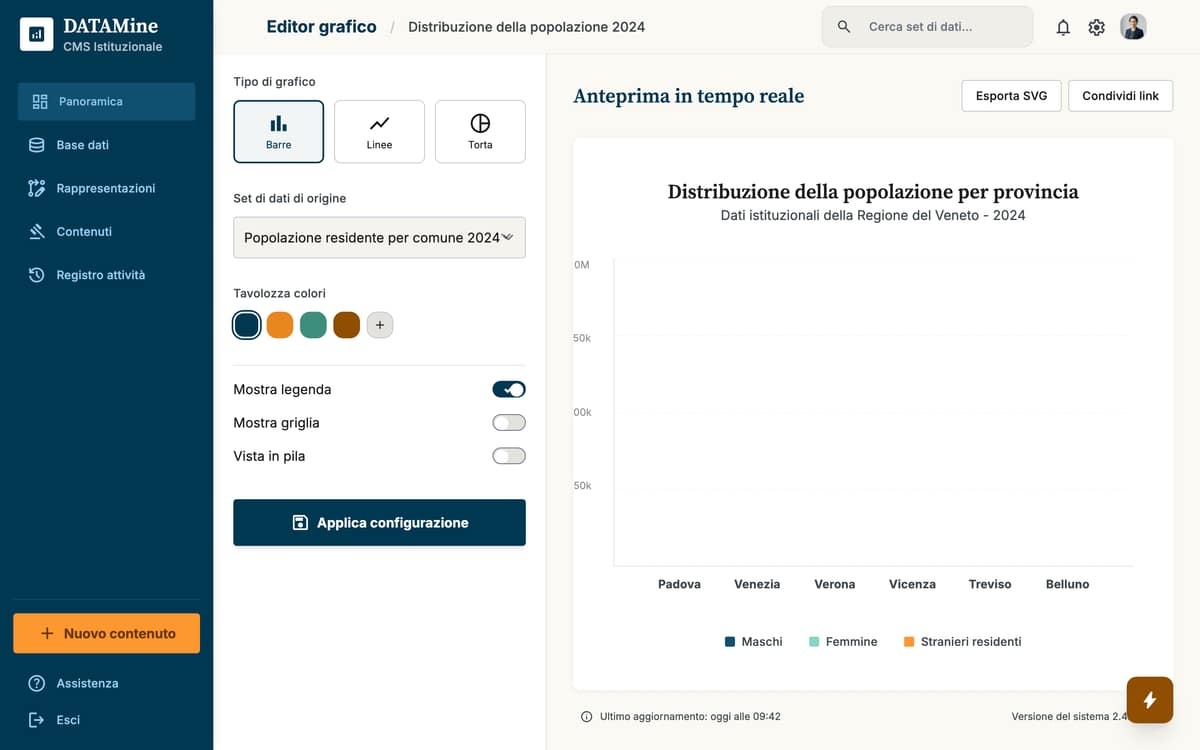Open Contenuti section

[x=106, y=232]
